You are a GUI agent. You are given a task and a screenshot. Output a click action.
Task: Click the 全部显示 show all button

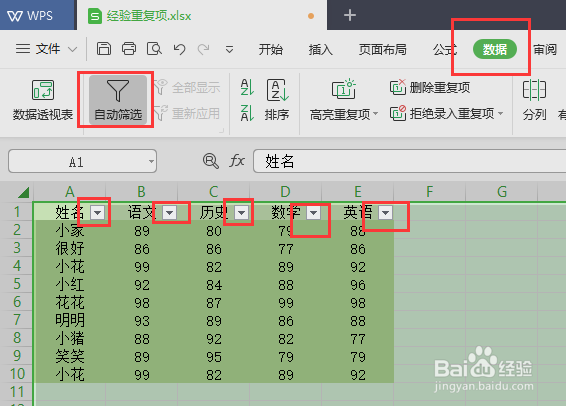click(187, 87)
